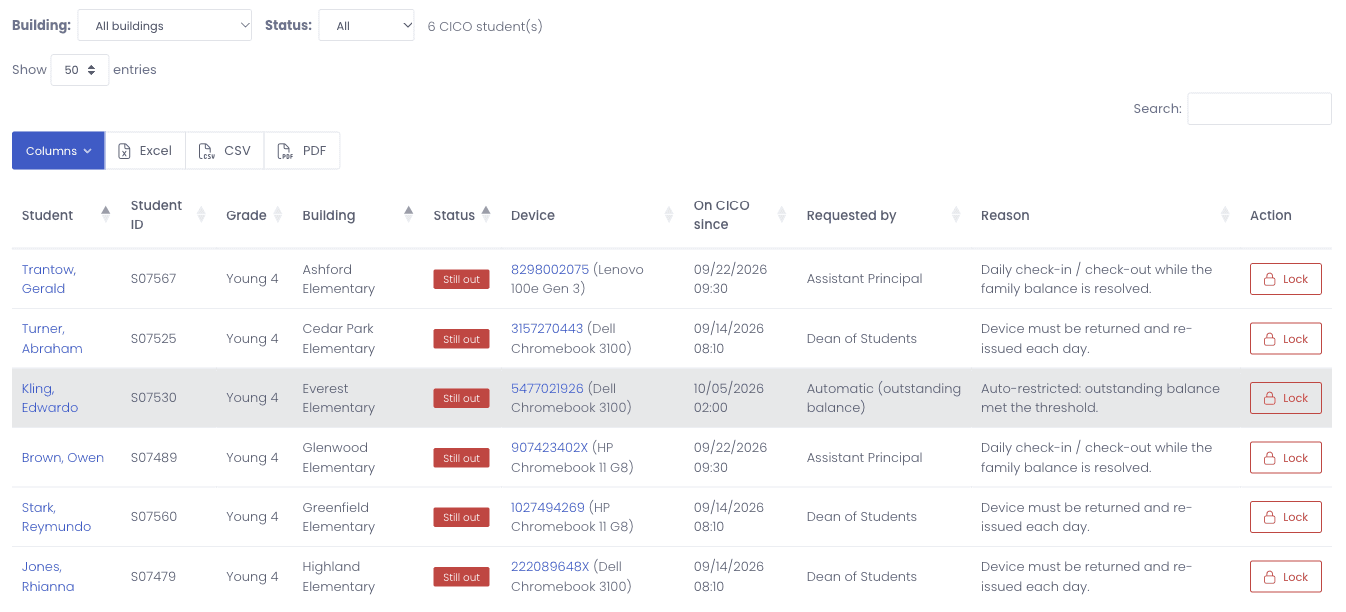Click student ID S07479
The image size is (1346, 612).
153,577
